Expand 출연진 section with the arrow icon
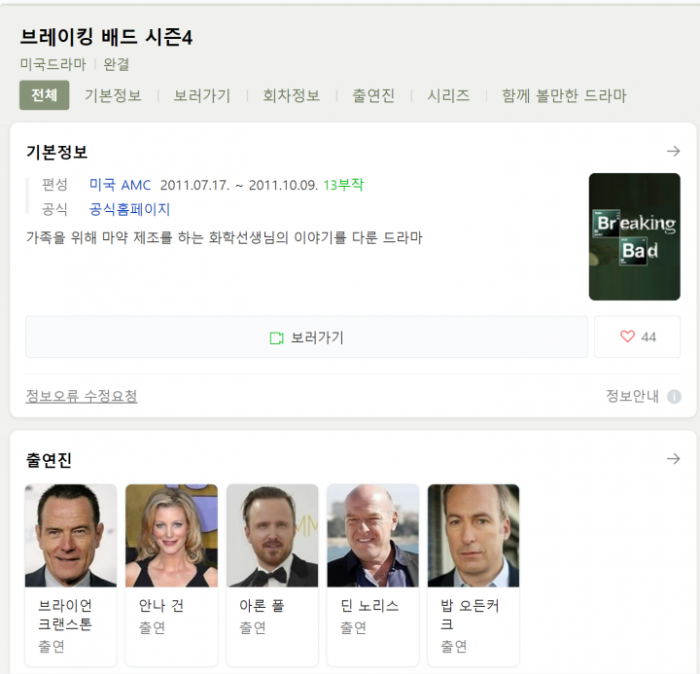 coord(673,459)
